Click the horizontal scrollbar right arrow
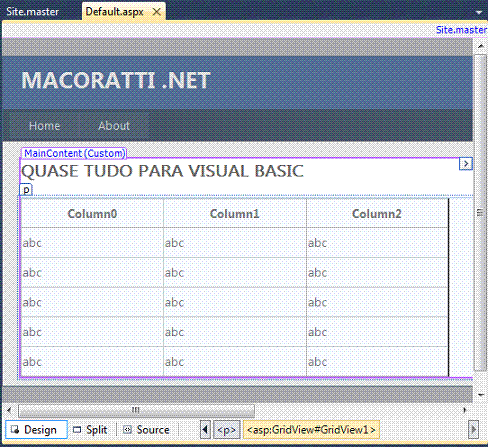This screenshot has height=447, width=488. [464, 410]
